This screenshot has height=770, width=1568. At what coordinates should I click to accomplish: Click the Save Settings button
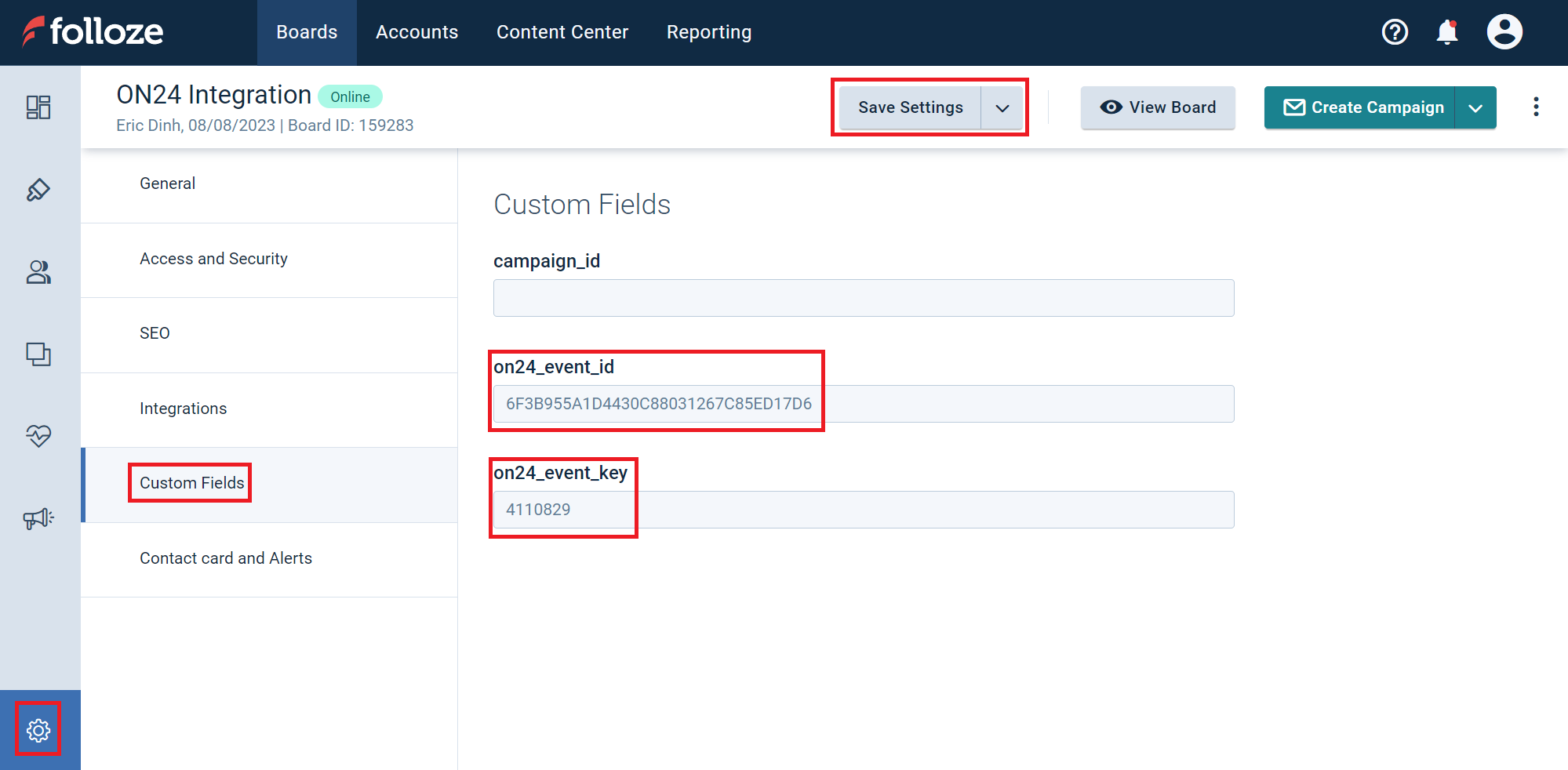pyautogui.click(x=910, y=108)
